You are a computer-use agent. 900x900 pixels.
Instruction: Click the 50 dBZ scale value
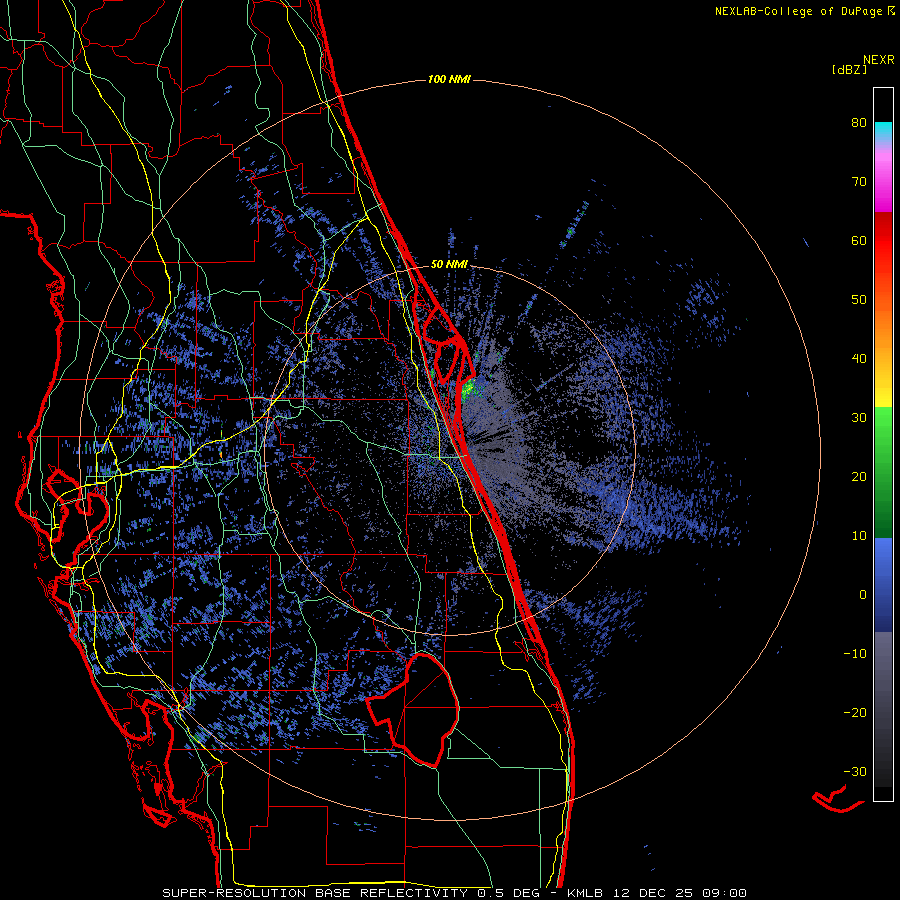pos(859,300)
